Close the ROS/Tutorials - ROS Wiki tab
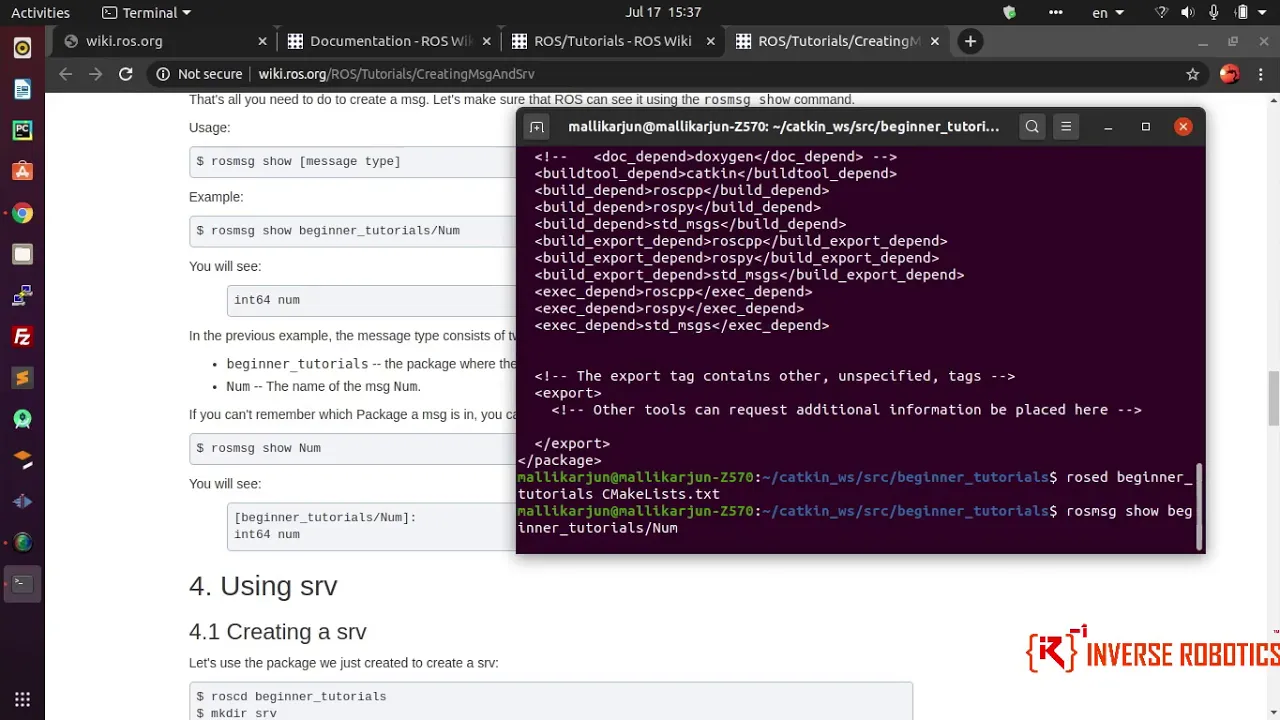Screen dimensions: 1280x720 pos(711,41)
